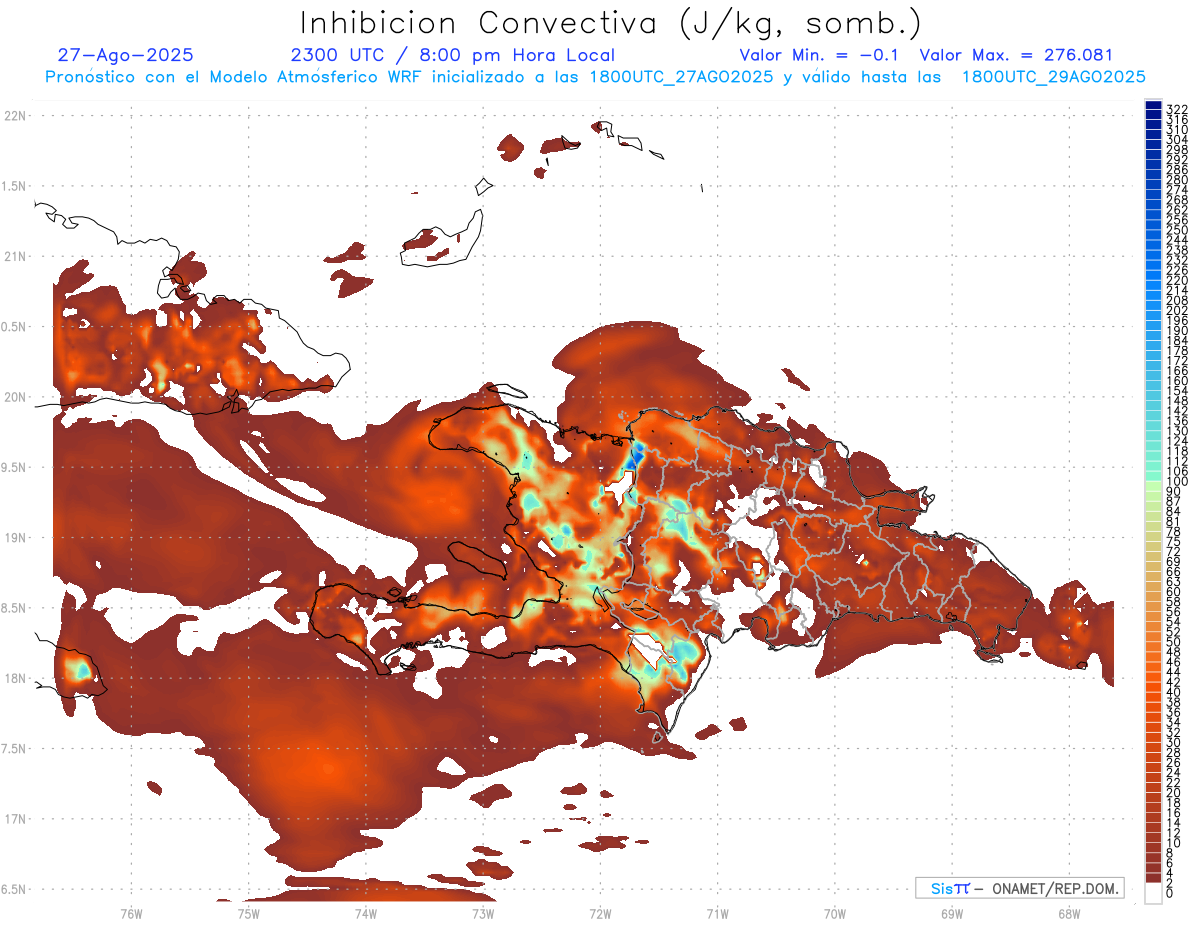
Task: Click the '17N' latitude label
Action: [15, 819]
